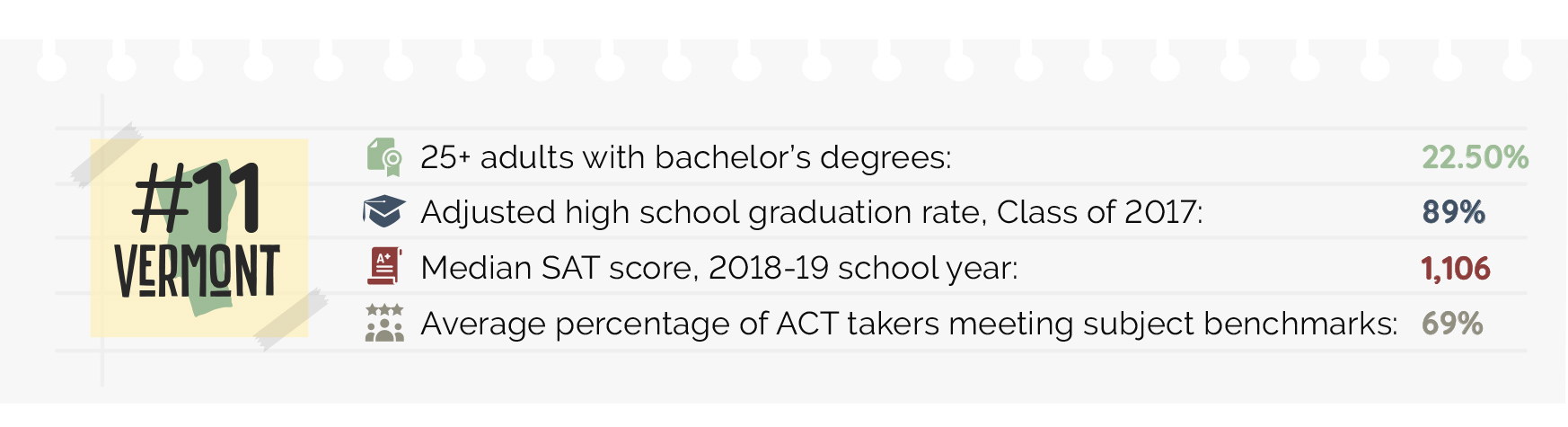Click the VERMONT state name label
Viewport: 1568px width, 427px height.
pos(197,271)
